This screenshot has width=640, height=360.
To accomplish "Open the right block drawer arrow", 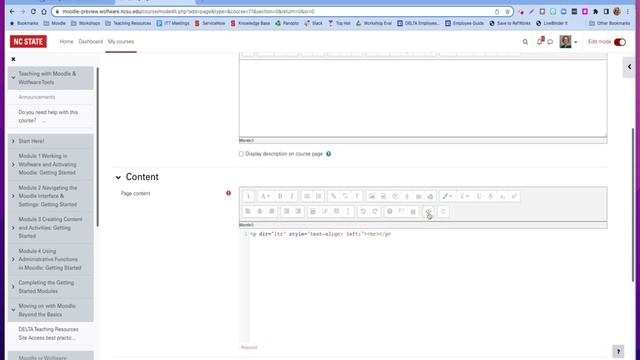I will 629,67.
